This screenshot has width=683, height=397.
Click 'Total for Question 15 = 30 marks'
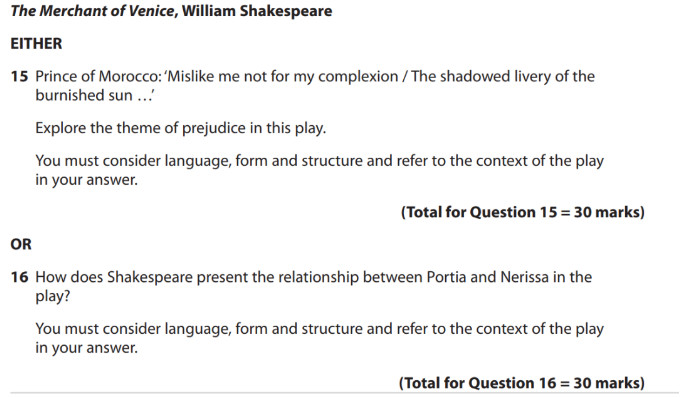(522, 212)
